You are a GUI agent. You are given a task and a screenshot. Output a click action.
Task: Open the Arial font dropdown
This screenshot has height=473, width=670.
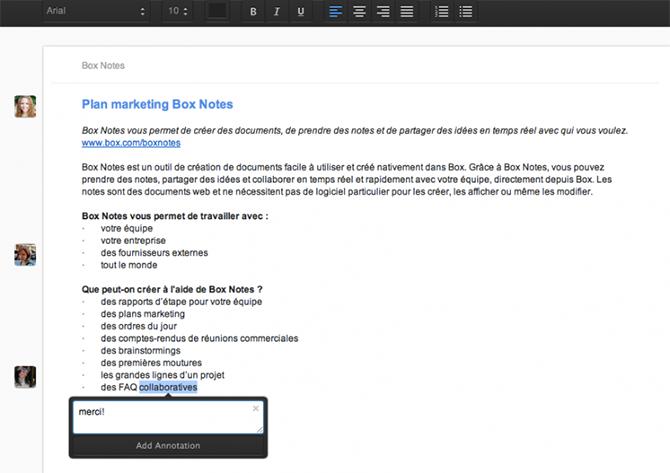point(96,11)
